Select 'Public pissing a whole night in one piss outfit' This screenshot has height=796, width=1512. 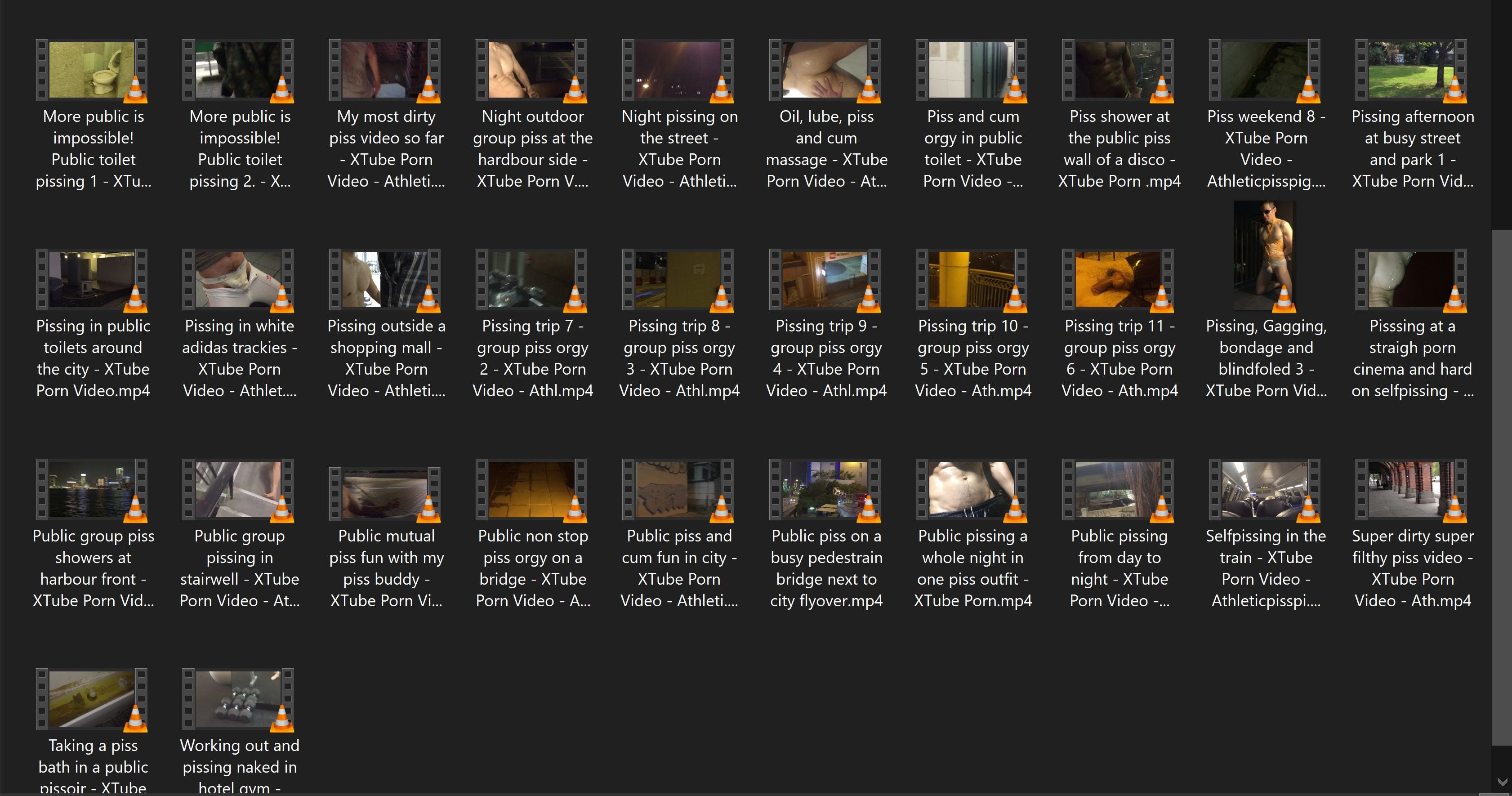tap(973, 534)
